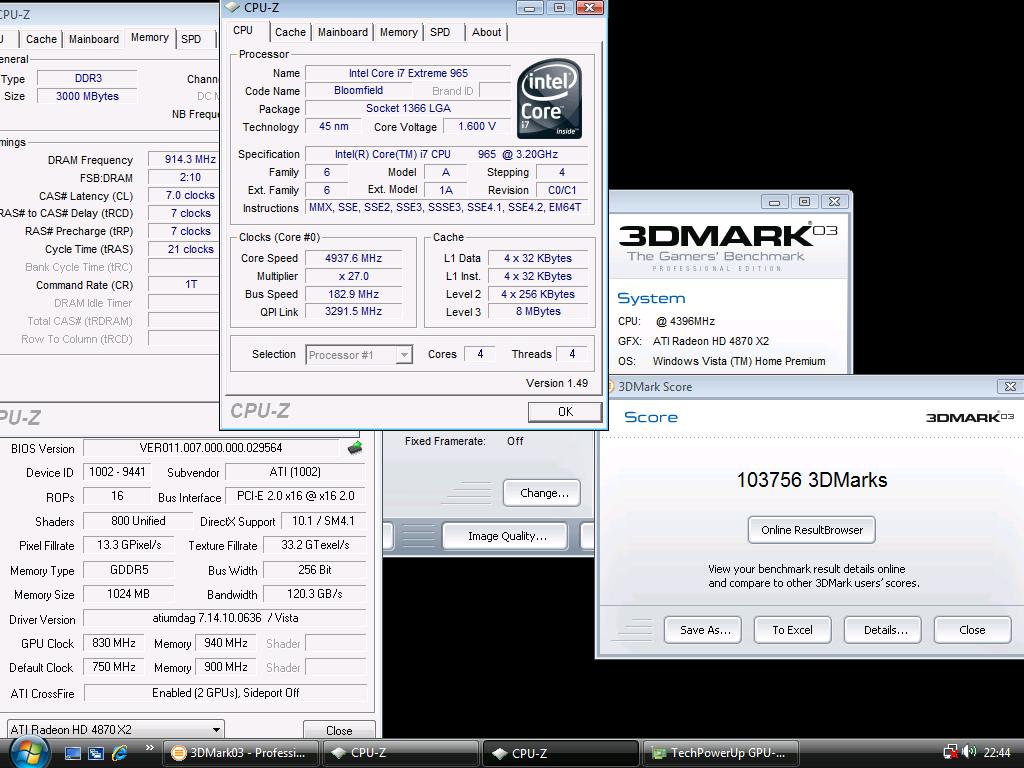Click the Shaders 800 Unified value

[x=138, y=521]
